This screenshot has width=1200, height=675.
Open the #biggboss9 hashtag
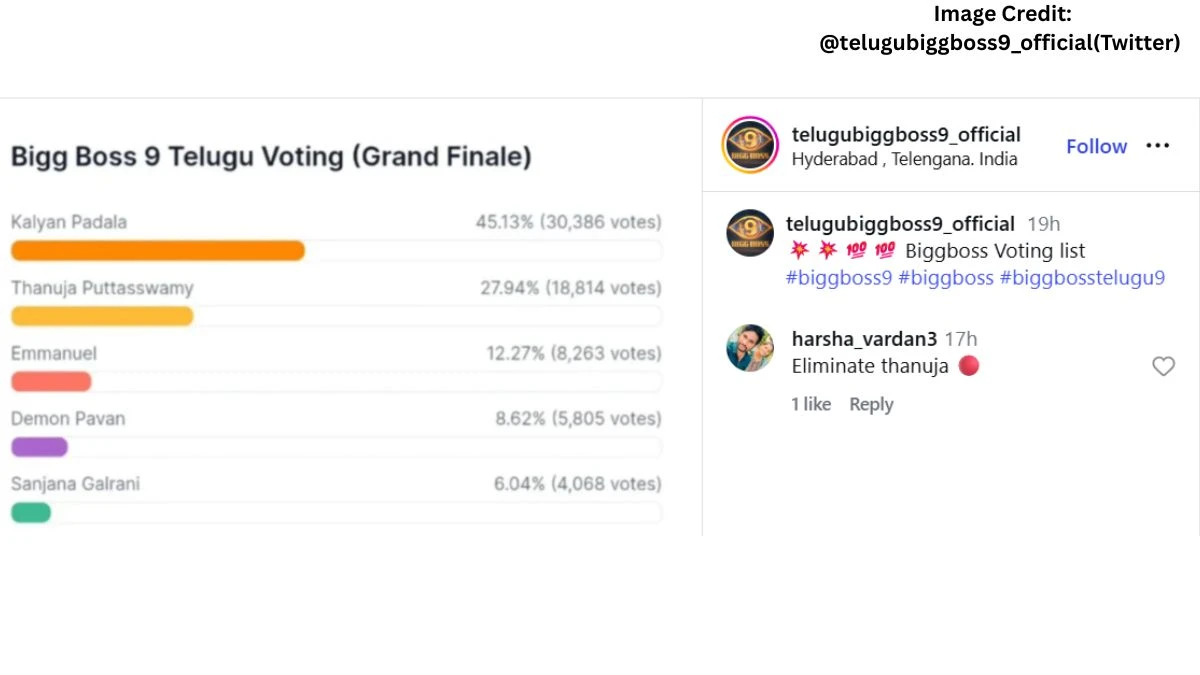[x=838, y=277]
